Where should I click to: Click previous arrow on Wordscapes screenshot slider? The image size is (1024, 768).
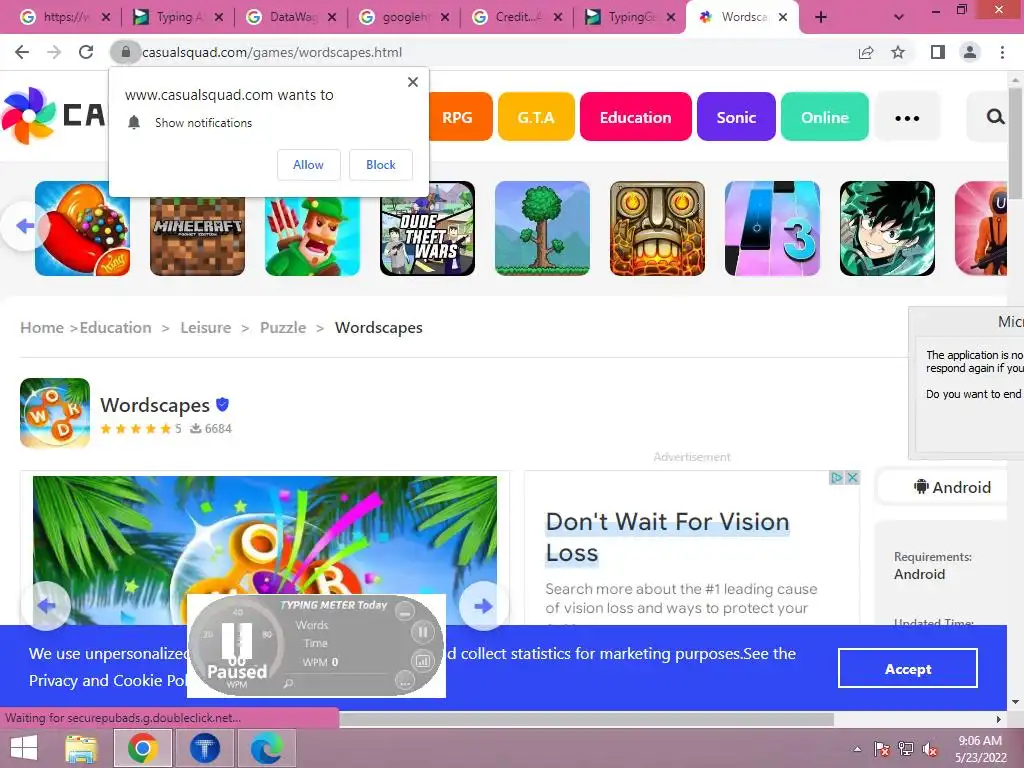(46, 606)
